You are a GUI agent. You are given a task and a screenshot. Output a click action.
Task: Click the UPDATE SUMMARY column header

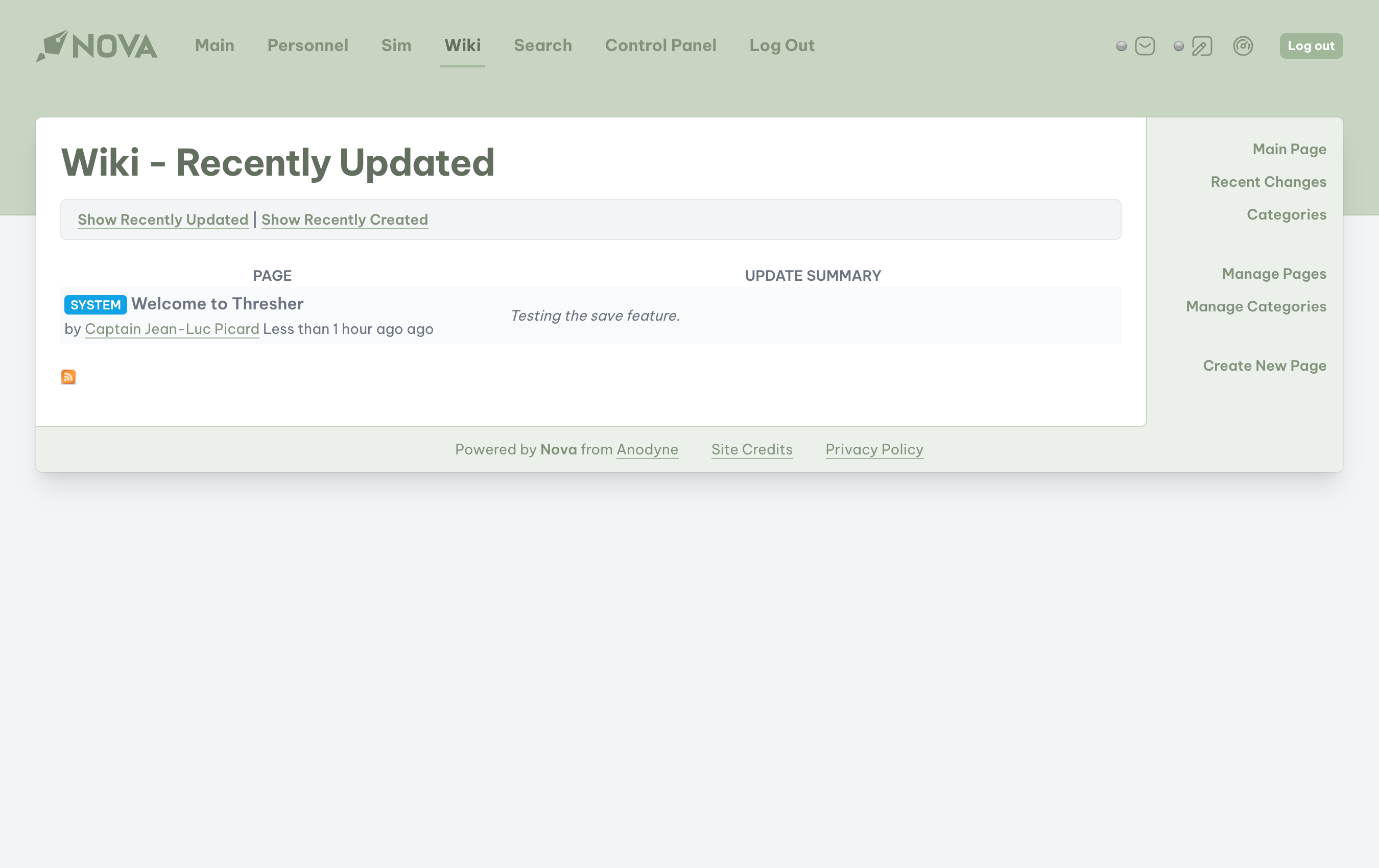813,275
